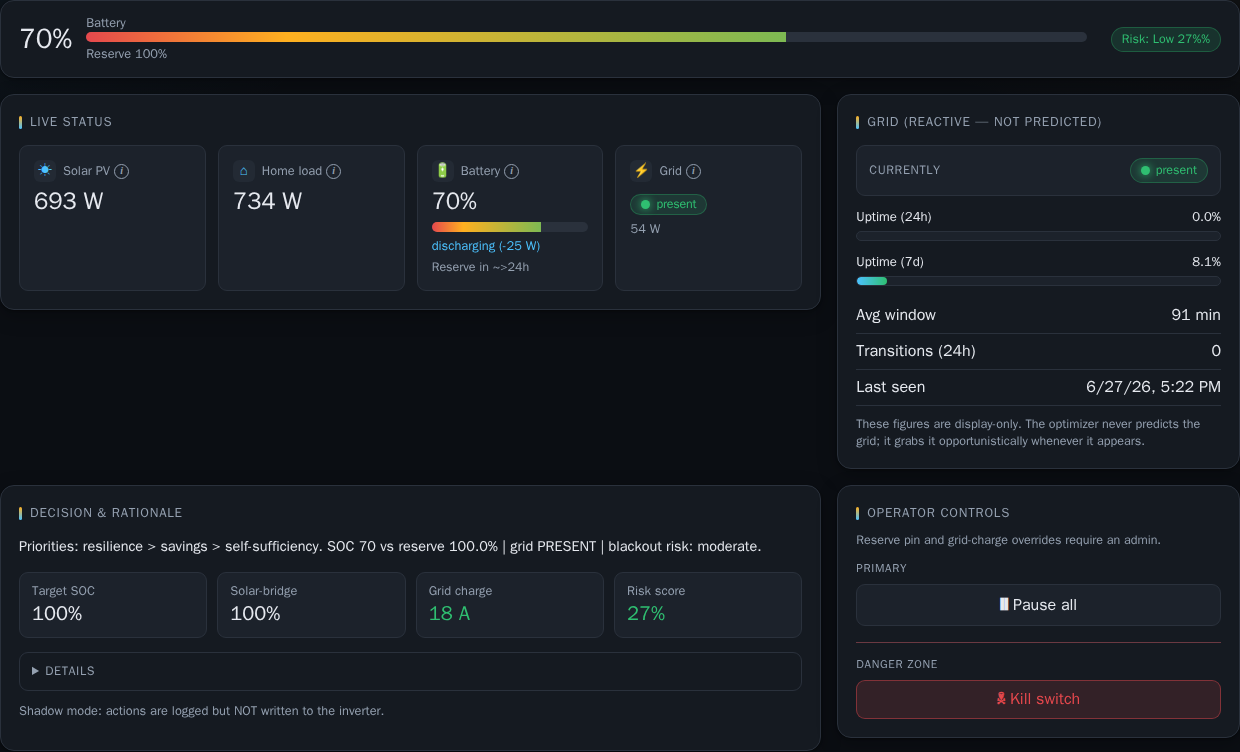Screen dimensions: 1240x752
Task: Click the 54 W grid power value
Action: point(645,229)
